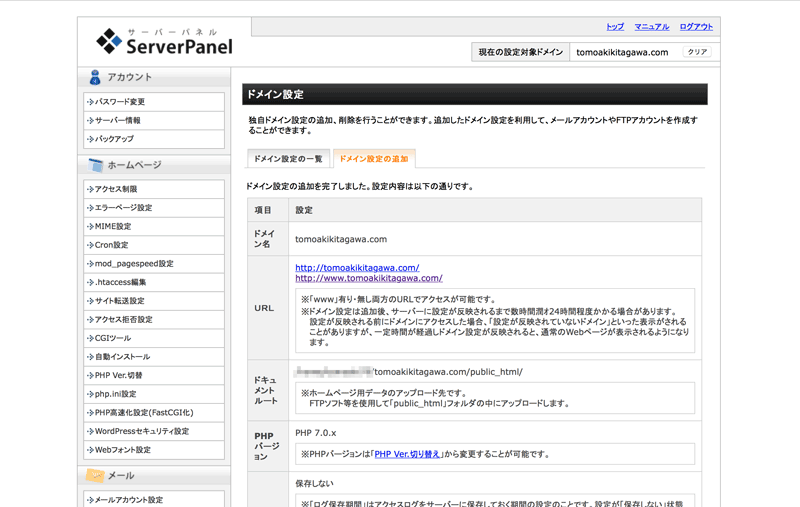The image size is (800, 507).
Task: Open the トップ link
Action: pyautogui.click(x=615, y=27)
